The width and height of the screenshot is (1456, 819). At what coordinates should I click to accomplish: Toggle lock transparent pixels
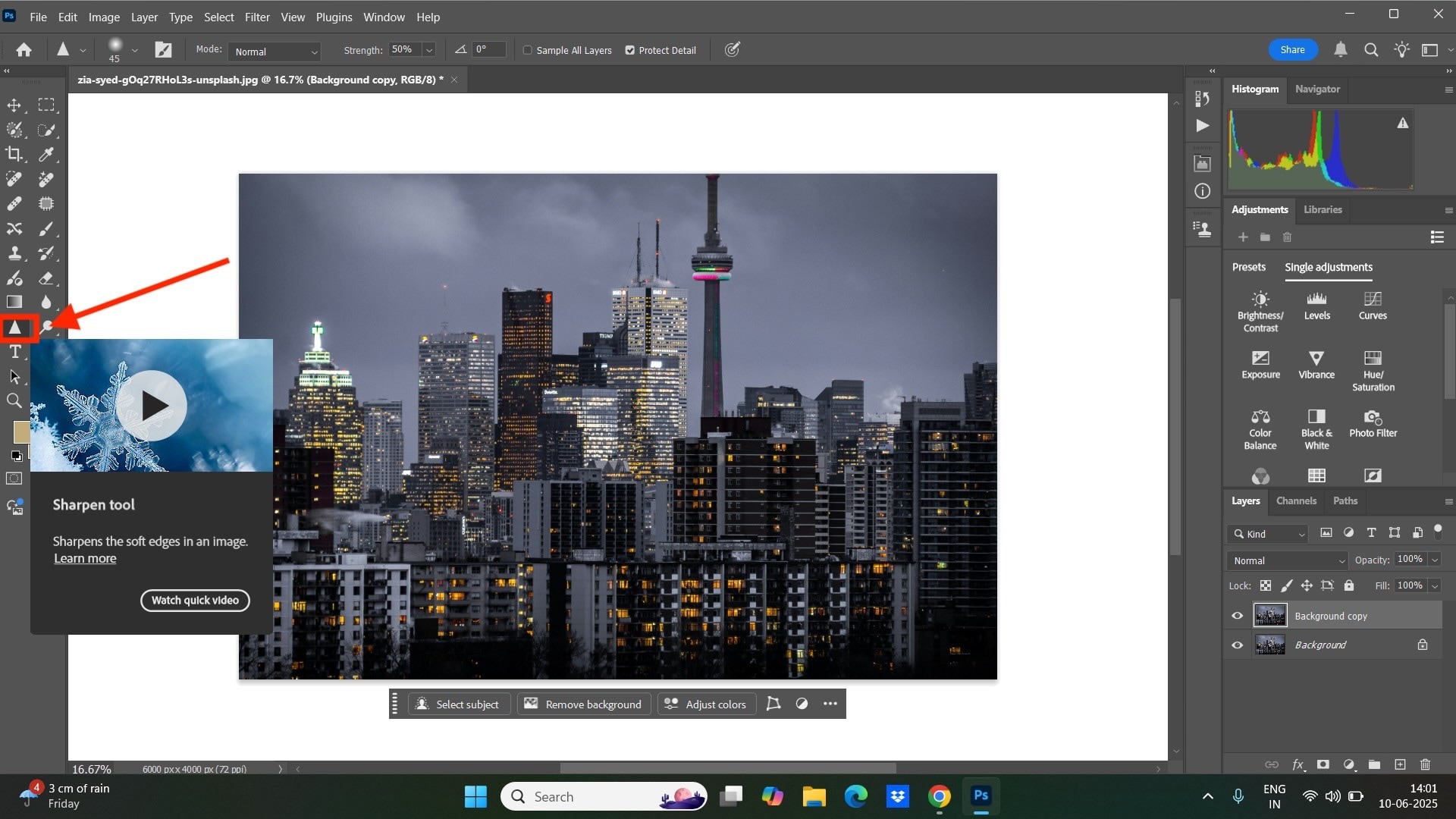tap(1266, 585)
